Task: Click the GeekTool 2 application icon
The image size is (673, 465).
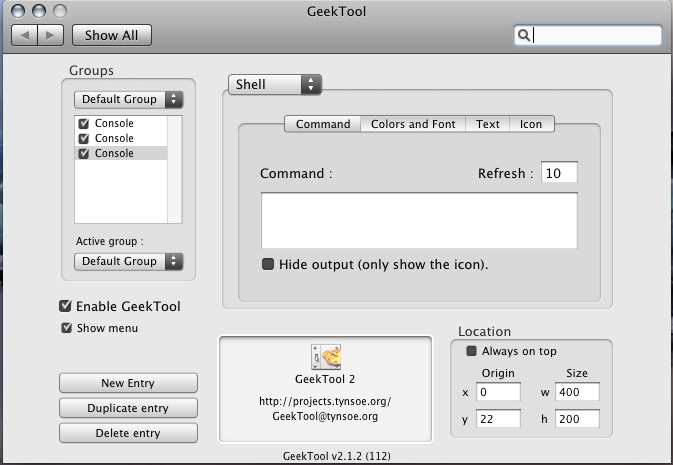Action: [x=326, y=357]
